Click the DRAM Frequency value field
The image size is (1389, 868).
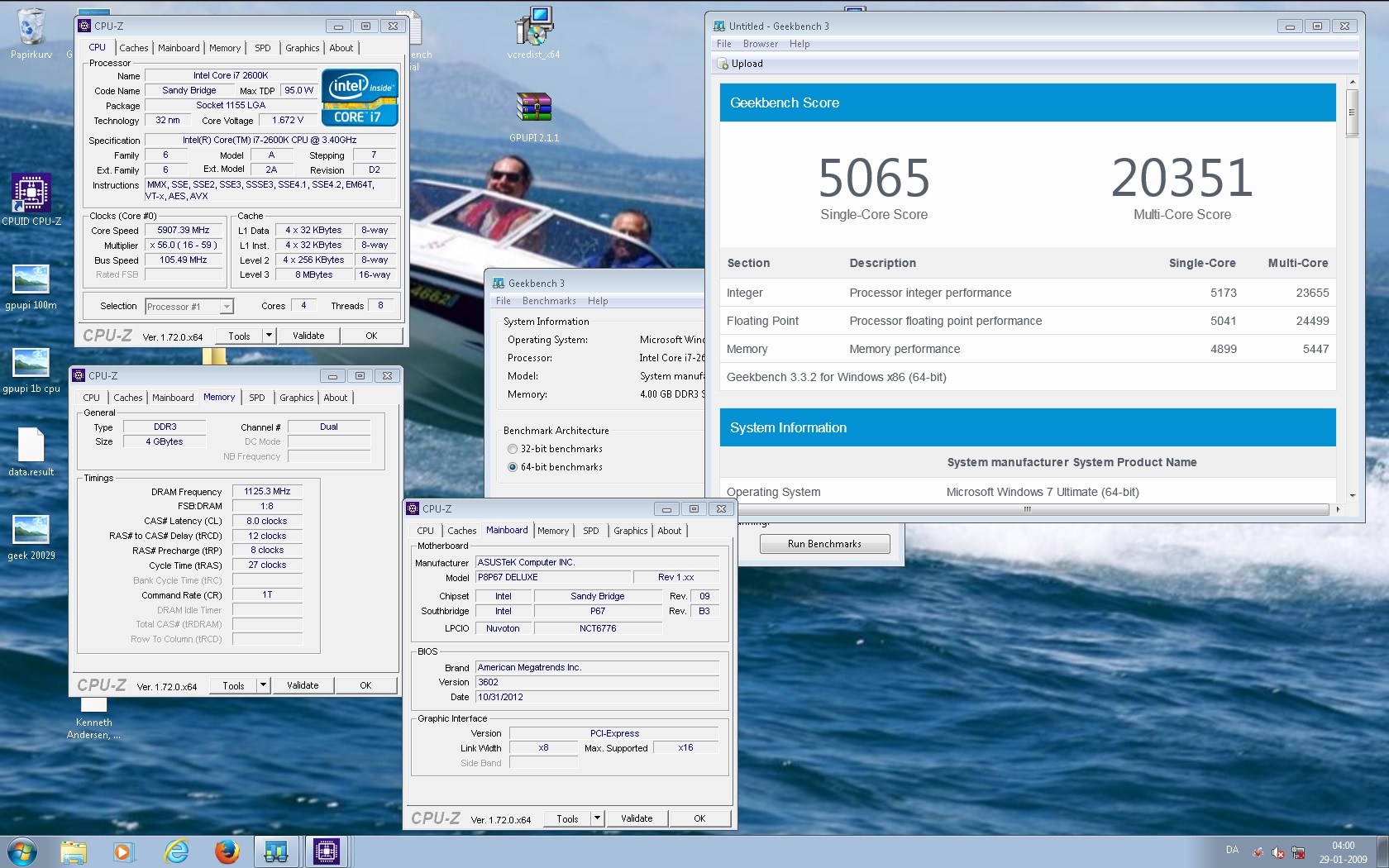(x=267, y=491)
